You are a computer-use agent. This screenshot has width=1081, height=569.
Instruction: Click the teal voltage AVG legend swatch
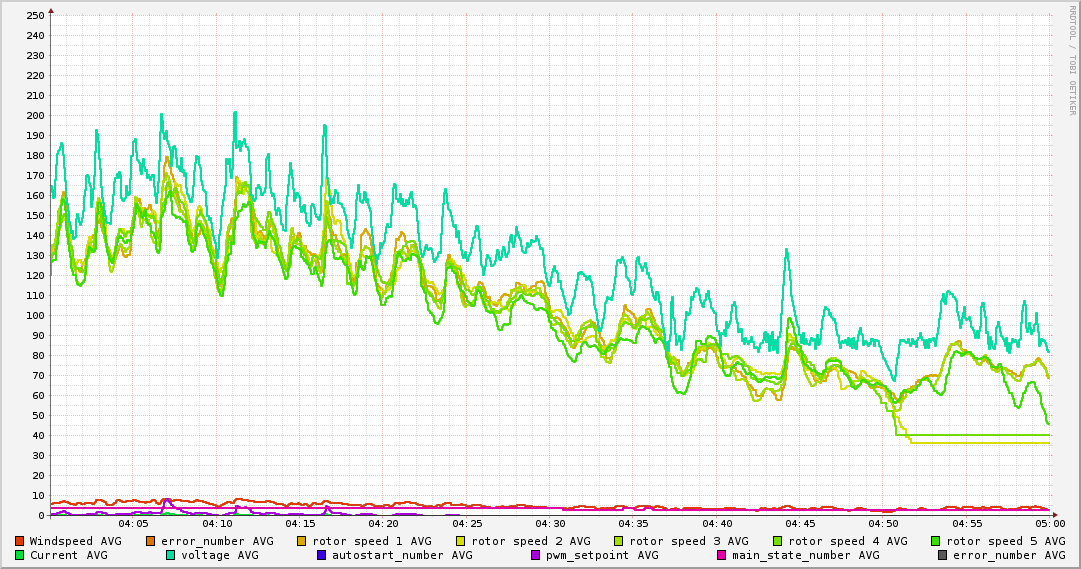[x=171, y=555]
